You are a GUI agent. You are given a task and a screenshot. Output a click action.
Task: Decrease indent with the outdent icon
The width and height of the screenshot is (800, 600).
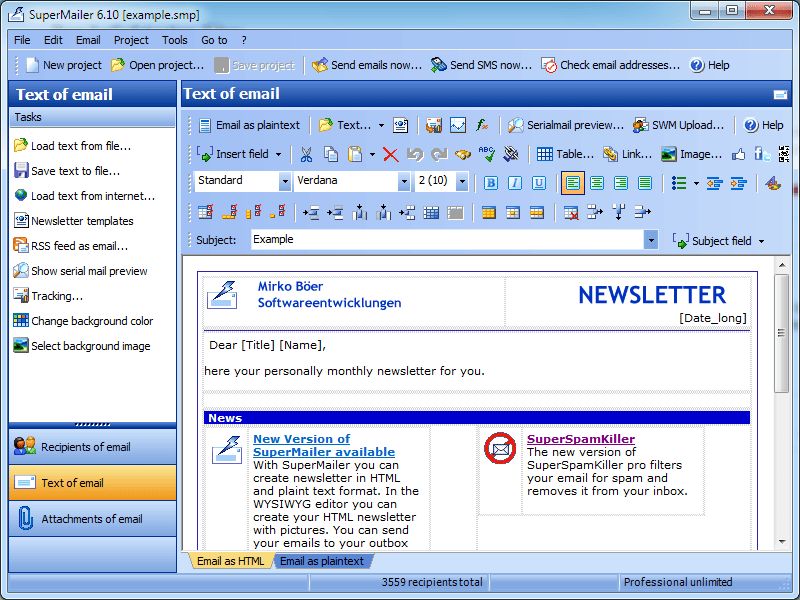click(x=714, y=183)
